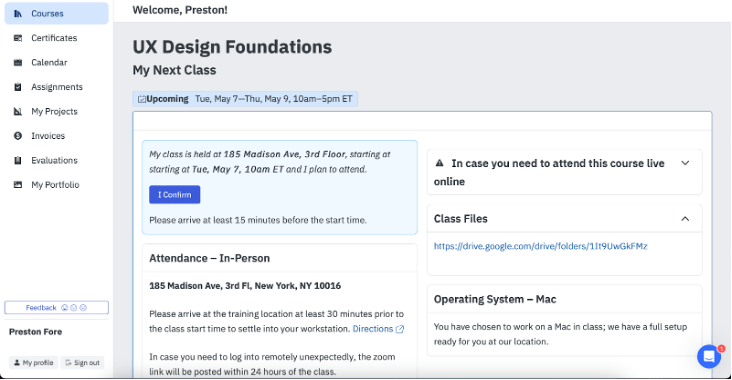Open Invoices using the dollar icon
Image resolution: width=732 pixels, height=380 pixels.
tap(18, 136)
